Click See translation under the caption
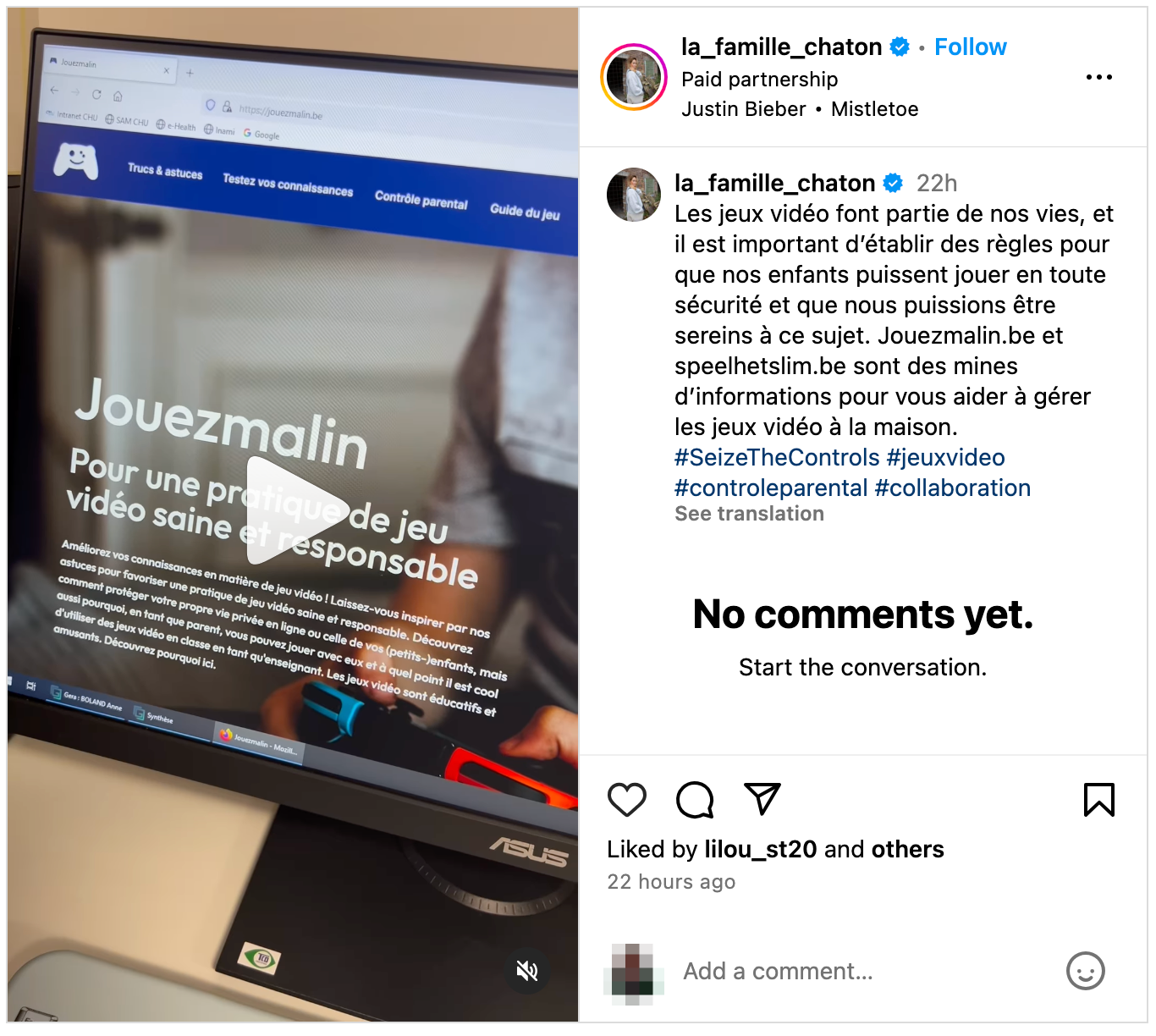The height and width of the screenshot is (1036, 1156). [x=749, y=514]
